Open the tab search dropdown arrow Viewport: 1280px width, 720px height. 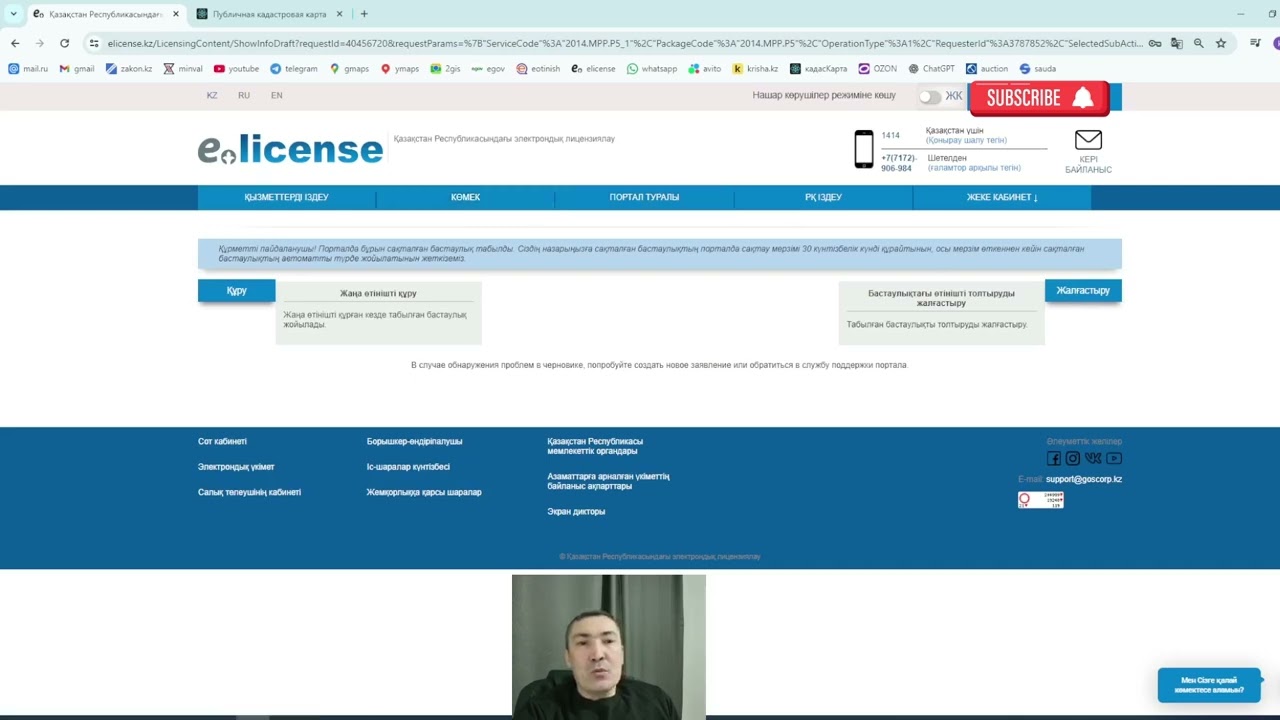[13, 14]
